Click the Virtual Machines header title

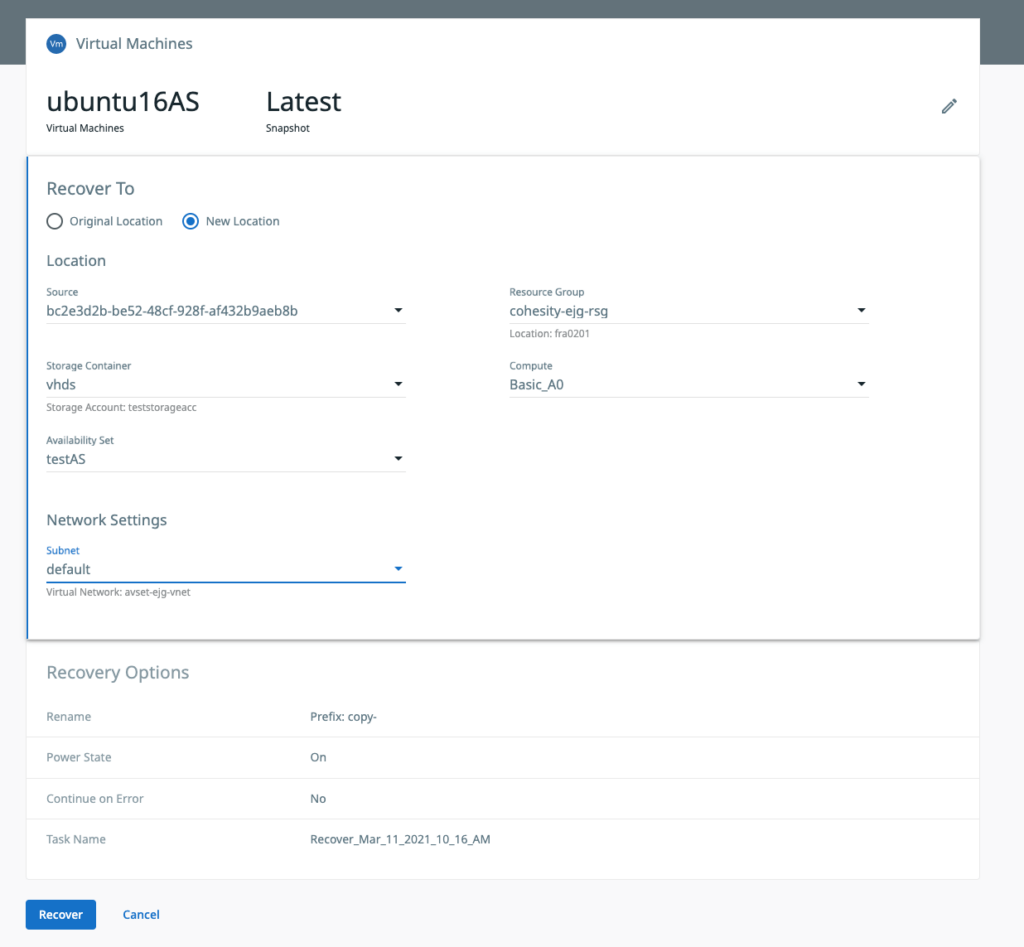pyautogui.click(x=134, y=44)
